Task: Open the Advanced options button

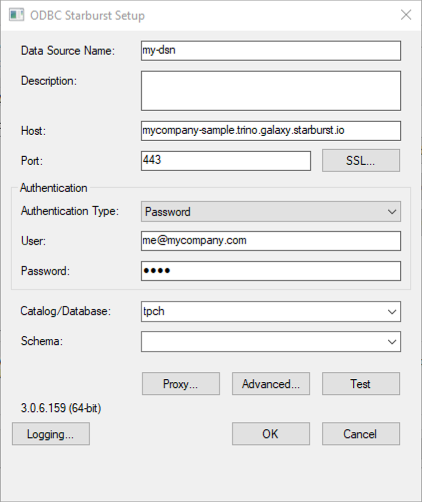Action: pos(271,384)
